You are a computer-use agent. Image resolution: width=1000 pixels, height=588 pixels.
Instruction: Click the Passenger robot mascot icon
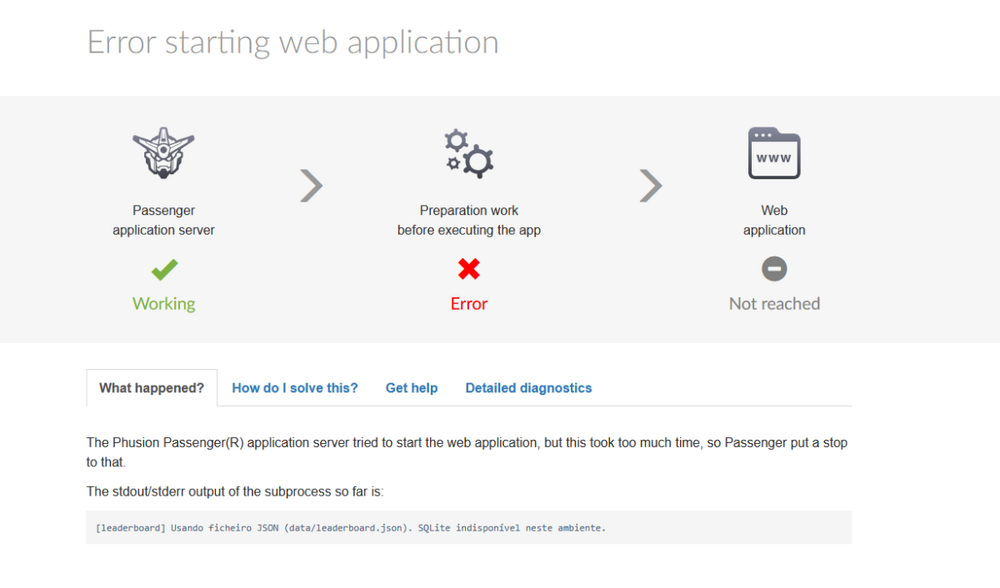(x=163, y=153)
